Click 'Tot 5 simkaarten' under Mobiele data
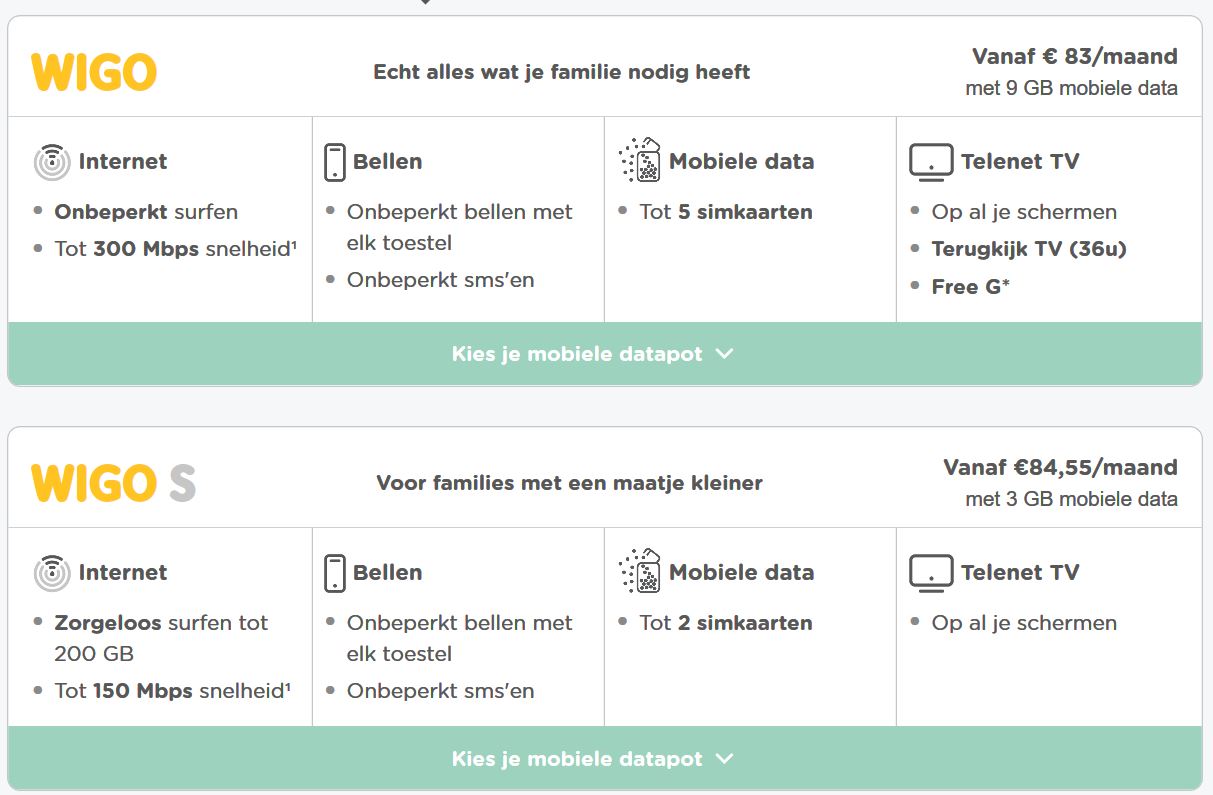1213x795 pixels. 726,212
